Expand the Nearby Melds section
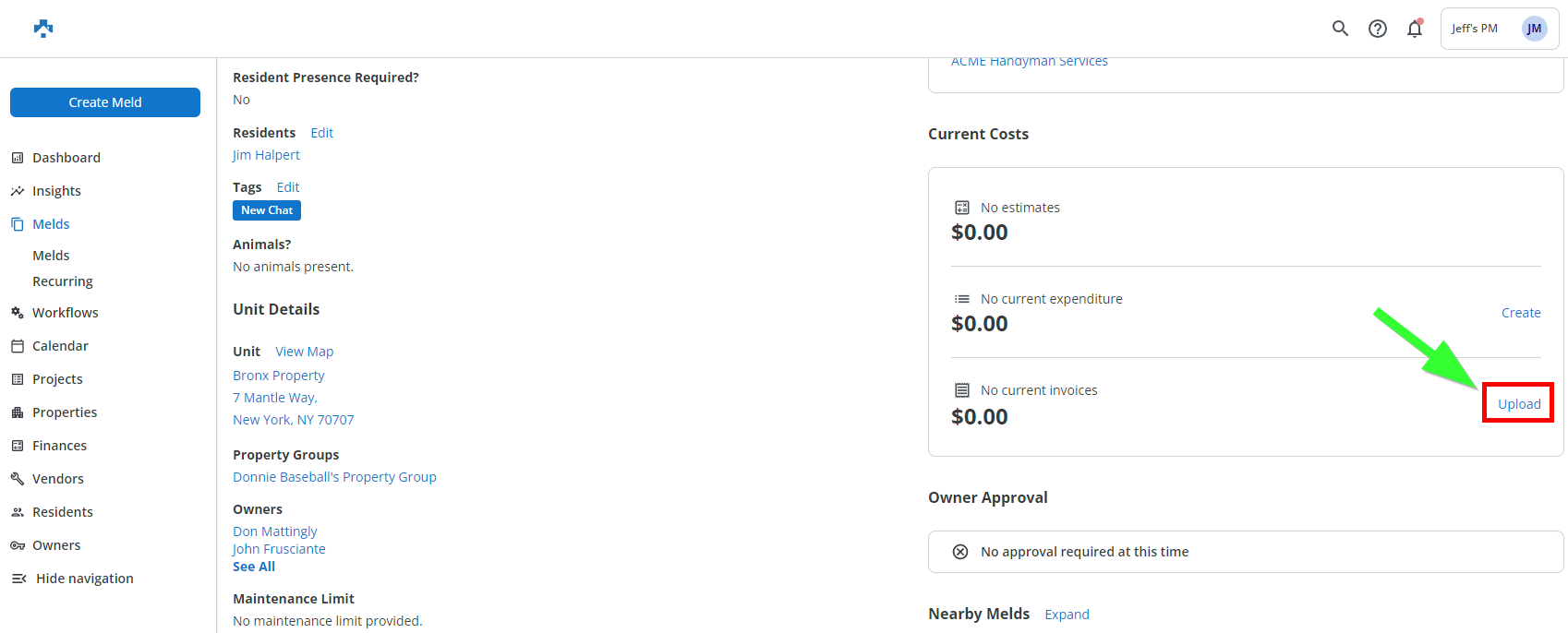Viewport: 1568px width, 633px height. pos(1067,615)
